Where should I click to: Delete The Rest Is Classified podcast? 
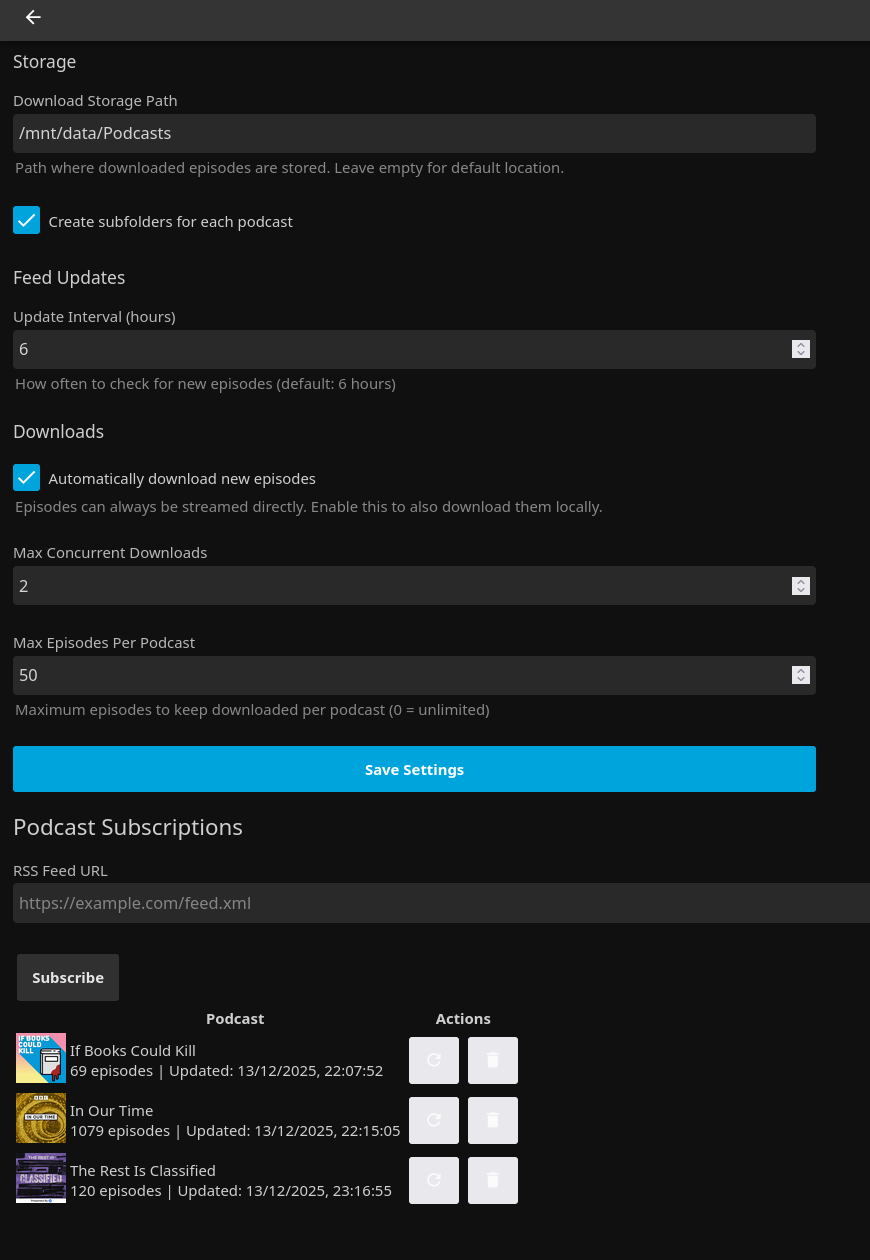pyautogui.click(x=492, y=1180)
